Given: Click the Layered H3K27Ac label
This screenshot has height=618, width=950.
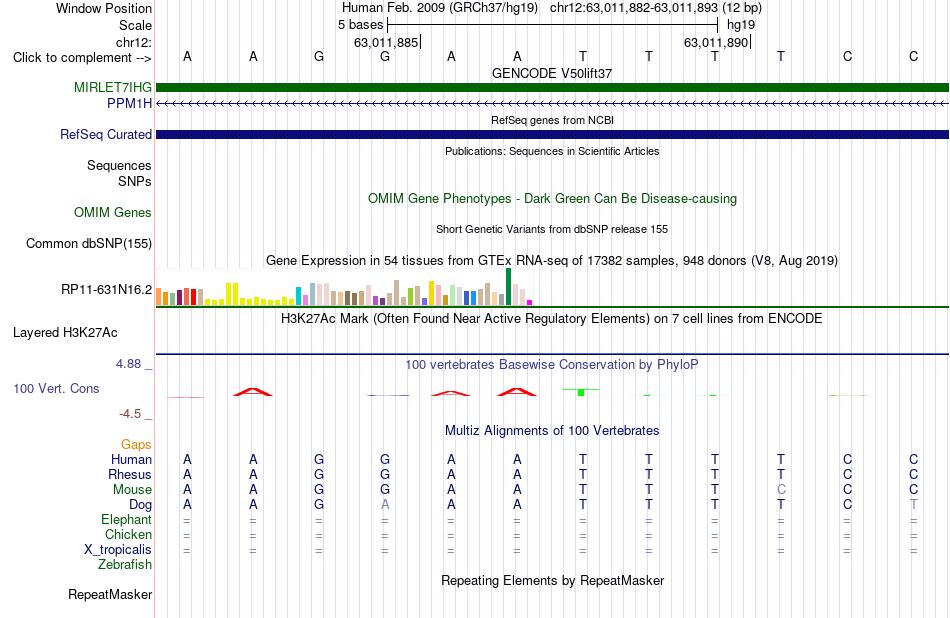Looking at the screenshot, I should pos(65,333).
